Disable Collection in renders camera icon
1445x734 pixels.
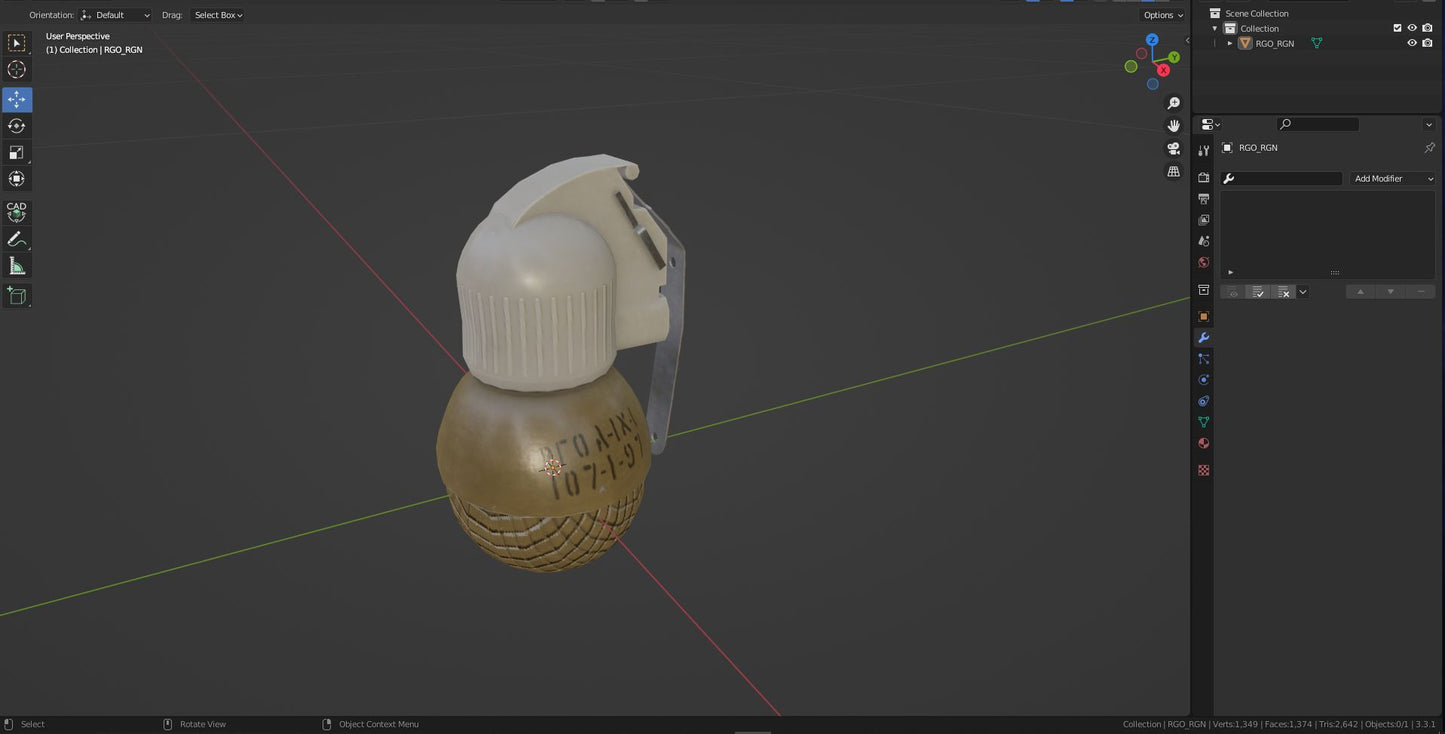click(1427, 28)
